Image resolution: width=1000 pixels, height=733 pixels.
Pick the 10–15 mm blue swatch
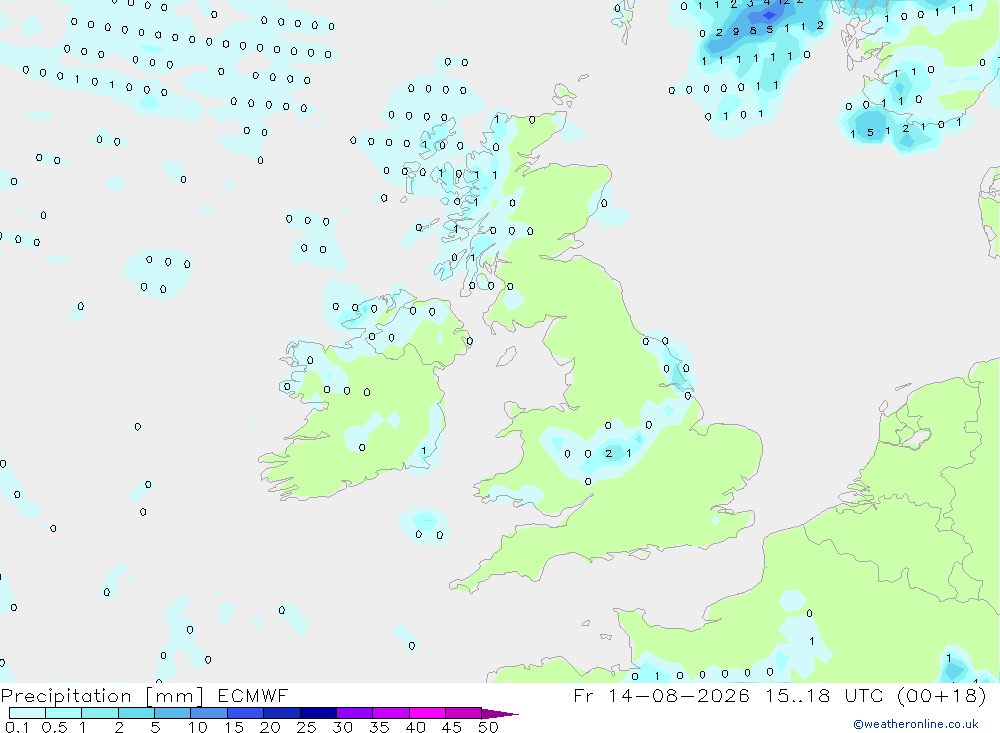coord(209,713)
